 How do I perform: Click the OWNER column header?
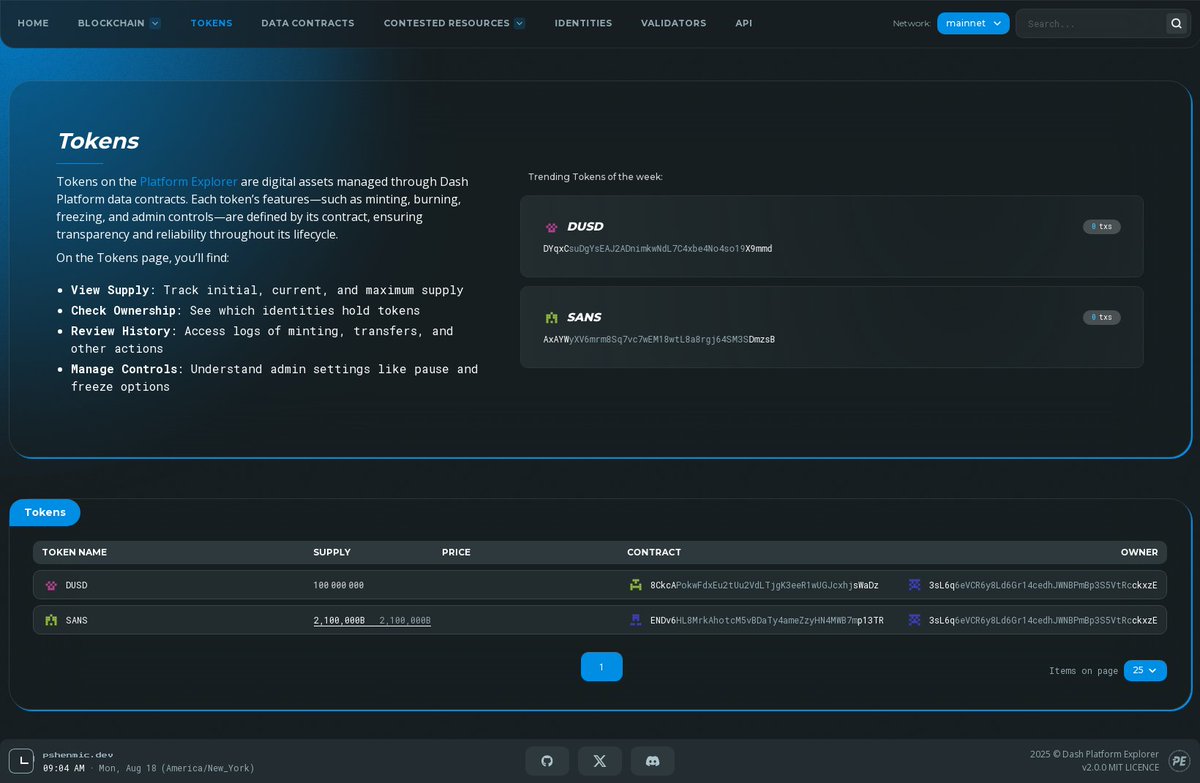(x=1139, y=552)
